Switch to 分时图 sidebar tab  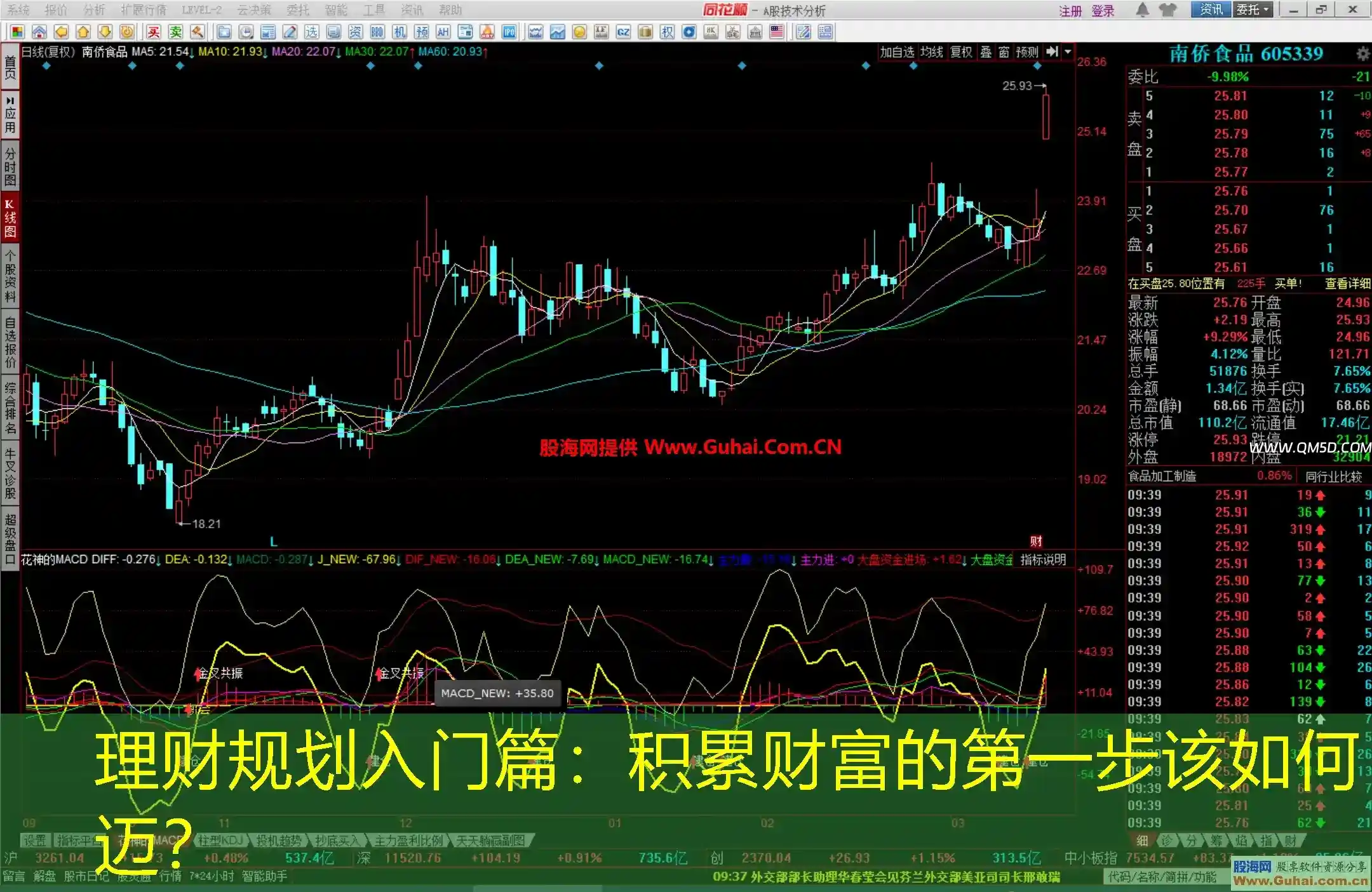coord(10,166)
